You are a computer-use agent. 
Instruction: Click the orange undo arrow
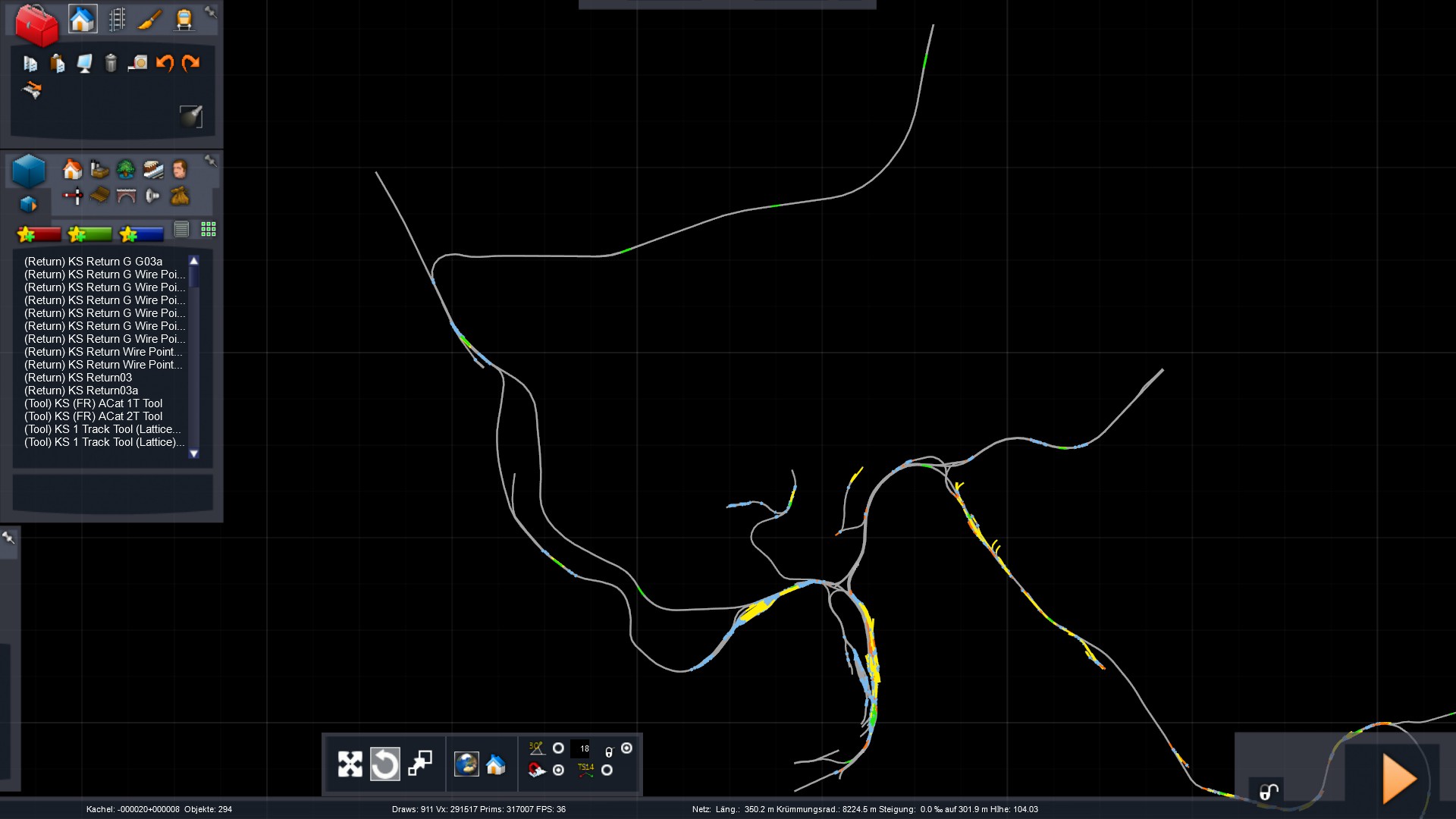(x=165, y=63)
